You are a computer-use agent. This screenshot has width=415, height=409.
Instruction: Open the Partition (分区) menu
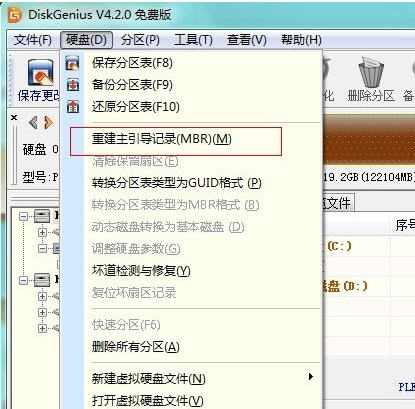pyautogui.click(x=140, y=40)
